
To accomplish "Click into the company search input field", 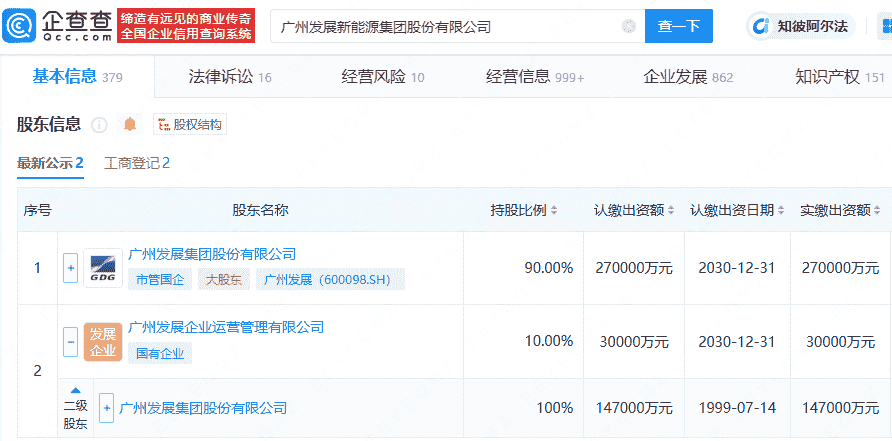I will tap(440, 27).
